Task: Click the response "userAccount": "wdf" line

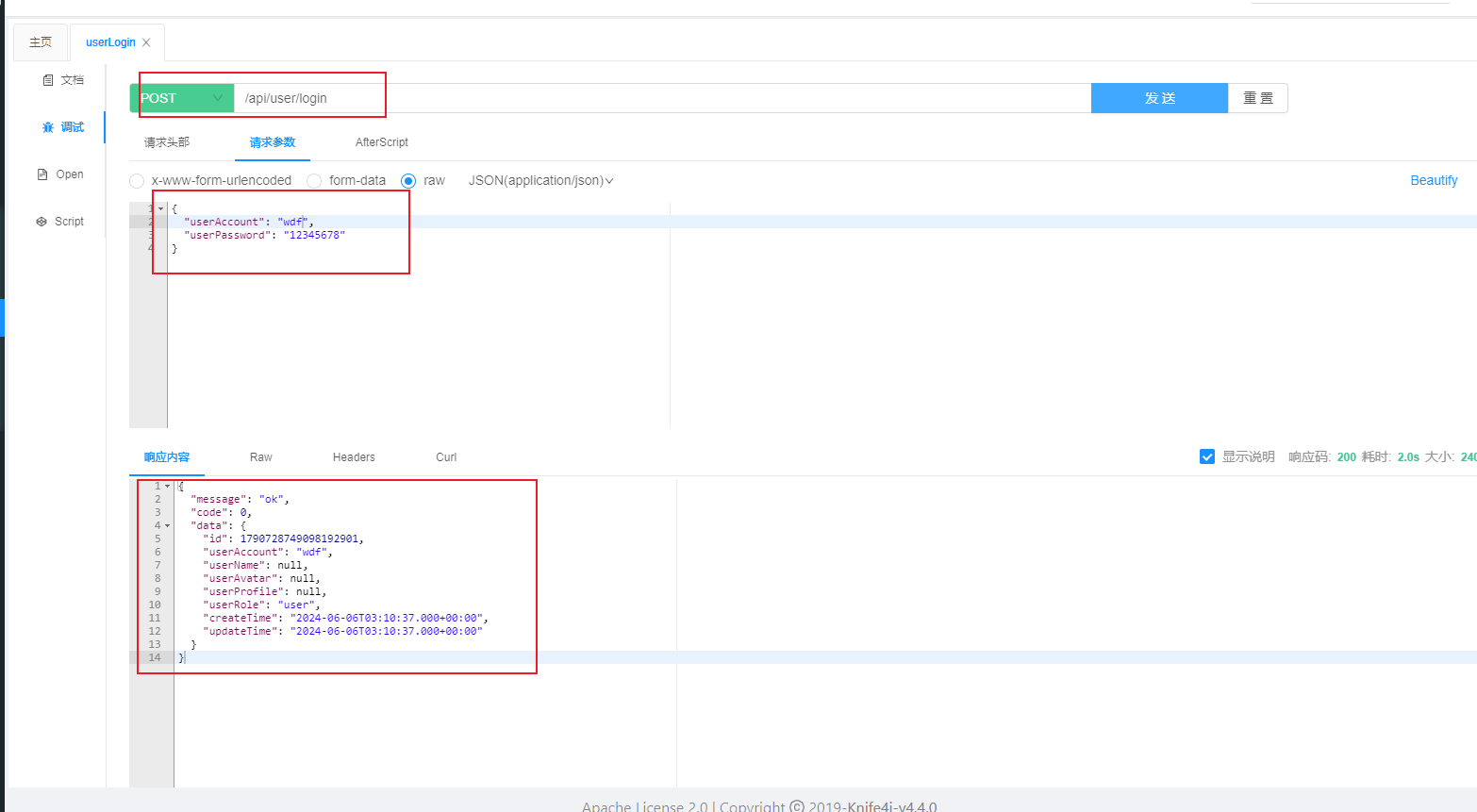Action: [267, 552]
